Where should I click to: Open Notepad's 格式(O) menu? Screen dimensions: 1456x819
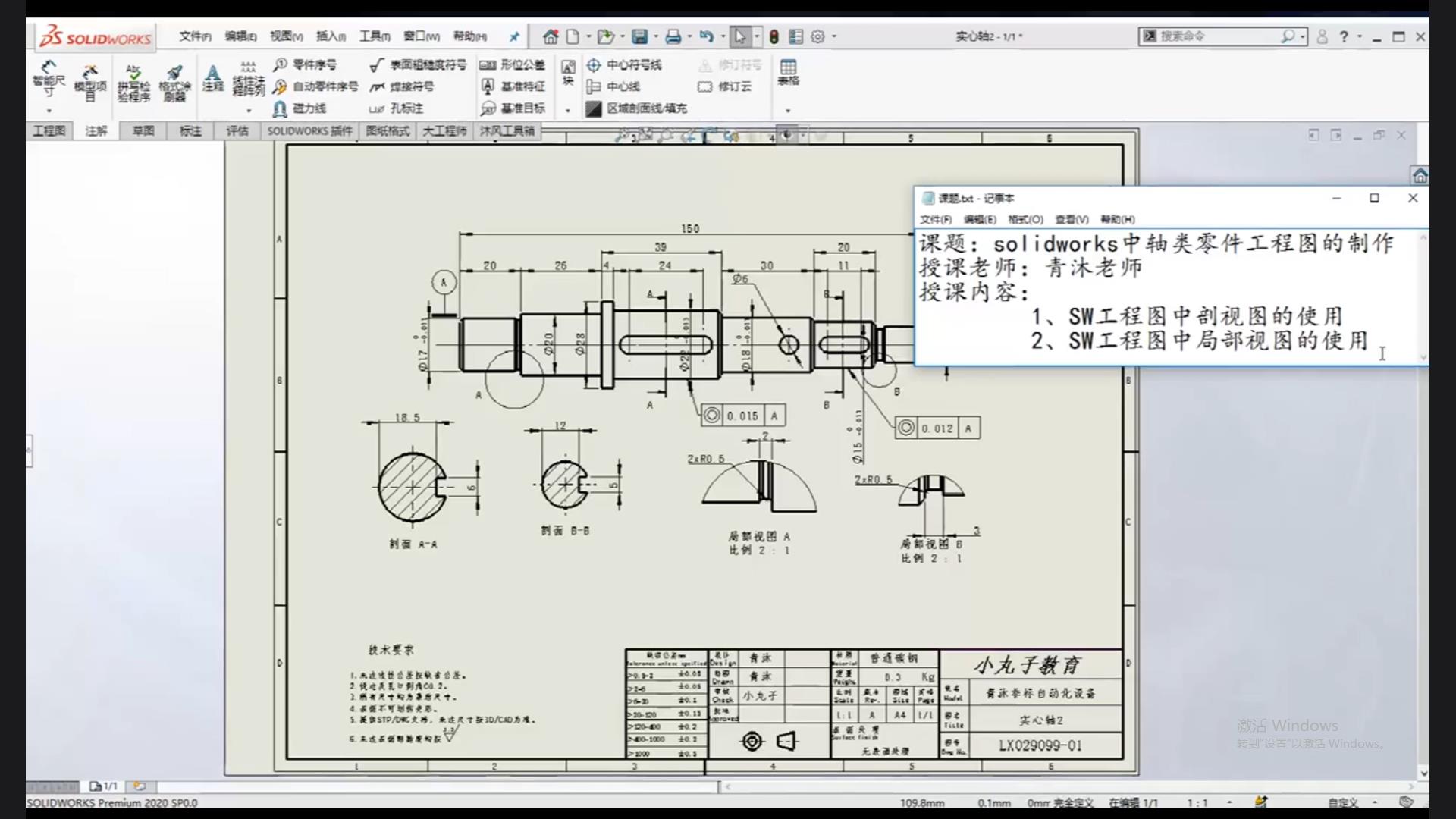click(x=1025, y=219)
